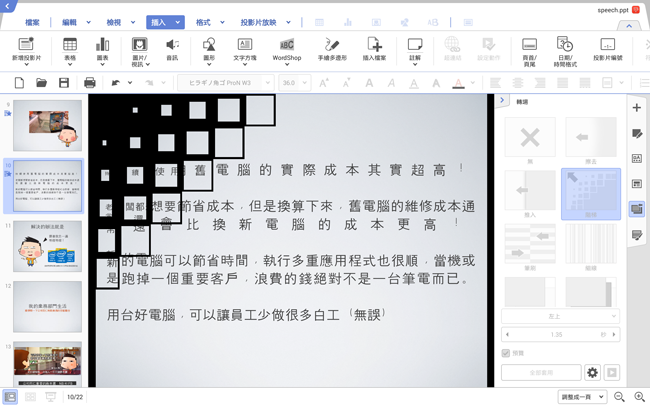
Task: Insert a table (表格)
Action: [x=70, y=50]
